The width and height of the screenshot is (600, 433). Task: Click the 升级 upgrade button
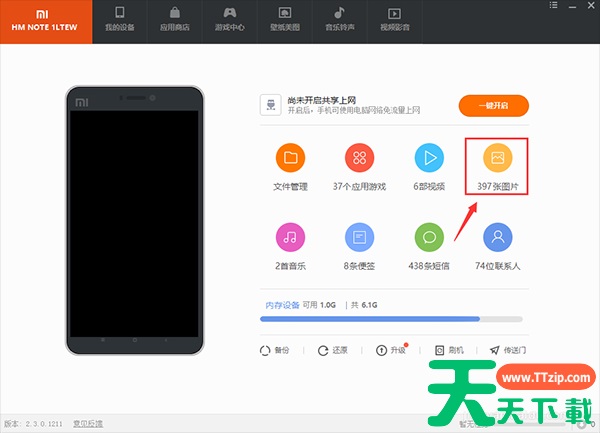[391, 350]
